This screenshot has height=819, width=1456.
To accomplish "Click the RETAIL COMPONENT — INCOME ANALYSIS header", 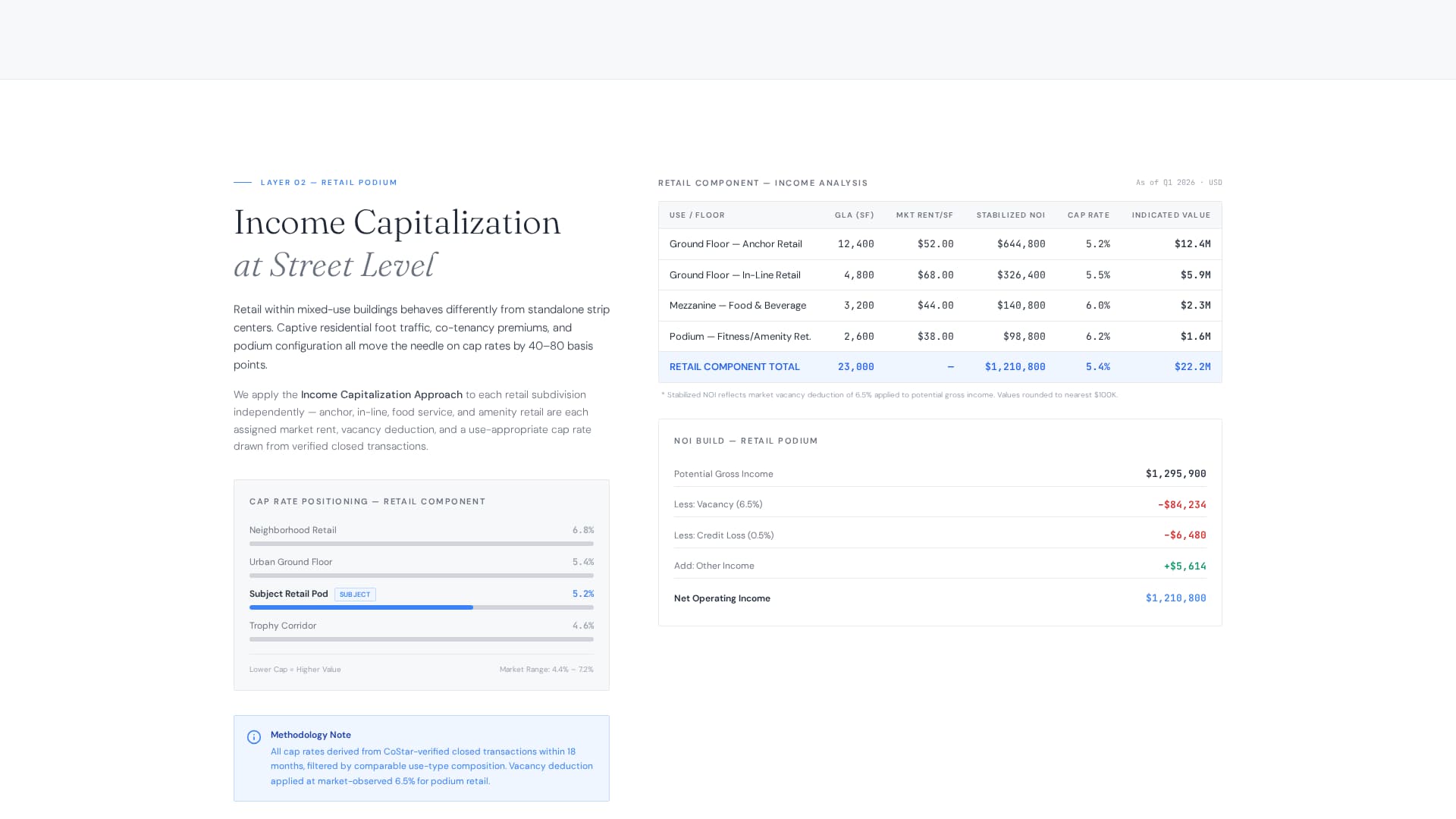I will (762, 183).
